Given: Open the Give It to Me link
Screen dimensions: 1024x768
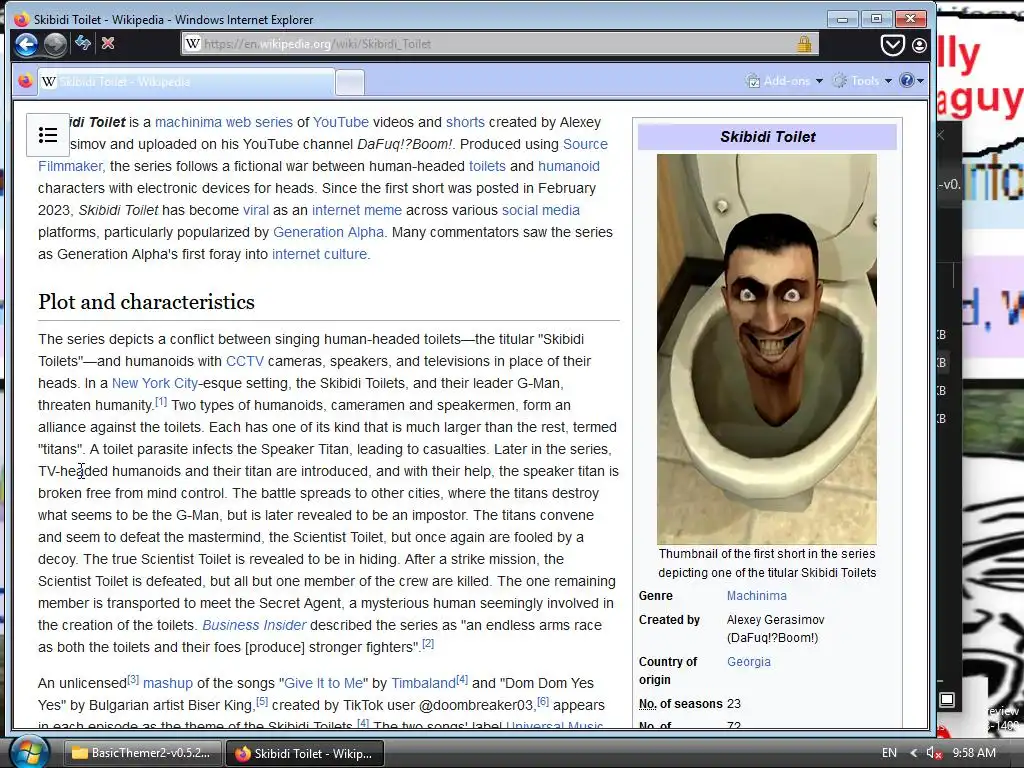Looking at the screenshot, I should [x=324, y=683].
